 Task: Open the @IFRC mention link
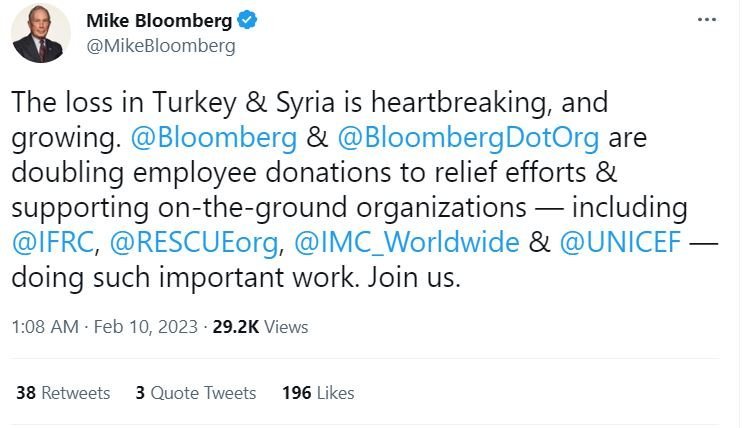49,241
